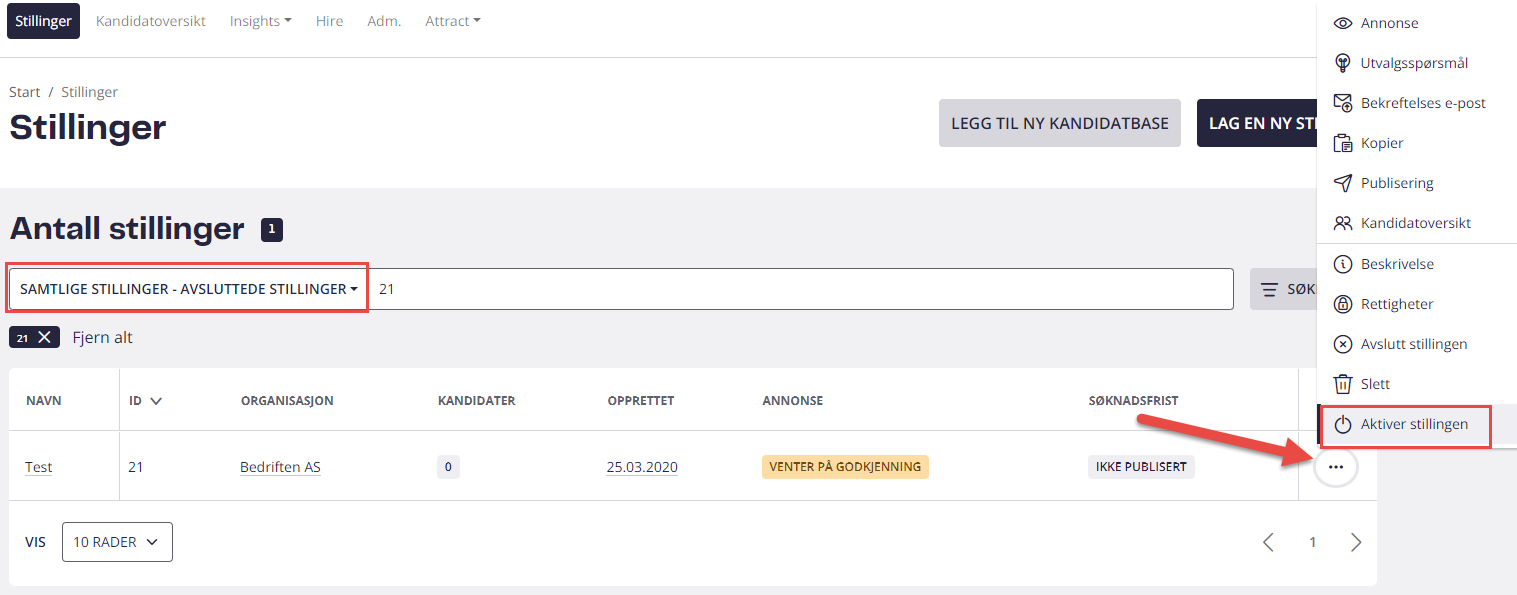Open the 10 rader rows dropdown
Viewport: 1517px width, 595px height.
pyautogui.click(x=117, y=542)
